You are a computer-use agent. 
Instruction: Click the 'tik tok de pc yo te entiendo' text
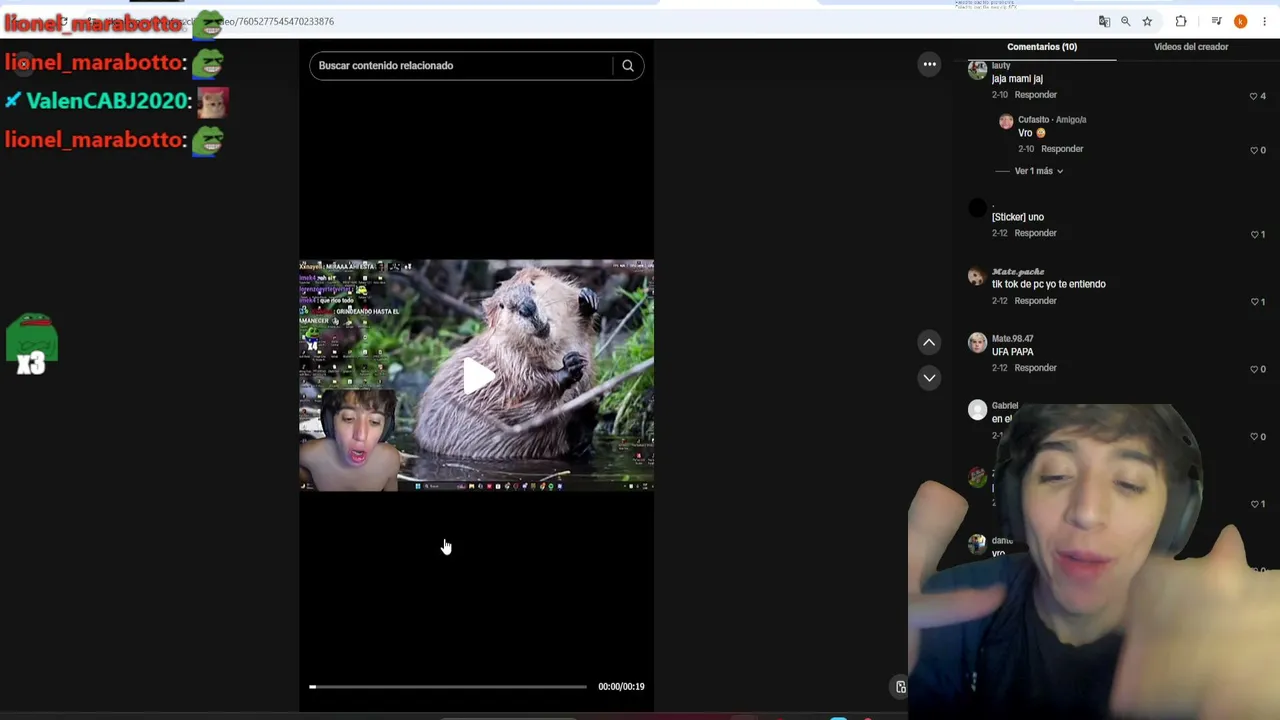[1049, 284]
